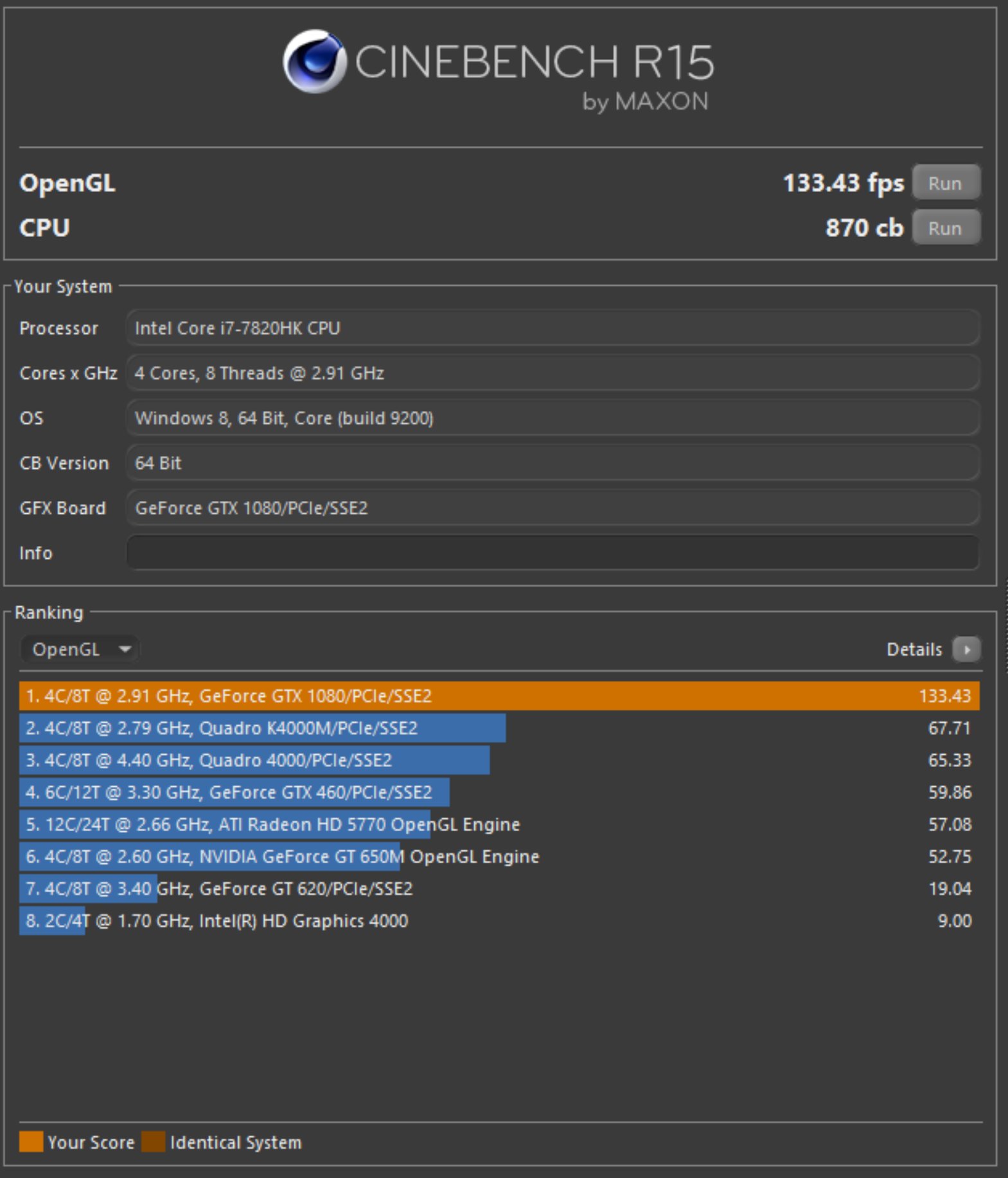This screenshot has width=1008, height=1178.
Task: Click the GFX Board GeForce GTX 1080 field
Action: click(553, 508)
